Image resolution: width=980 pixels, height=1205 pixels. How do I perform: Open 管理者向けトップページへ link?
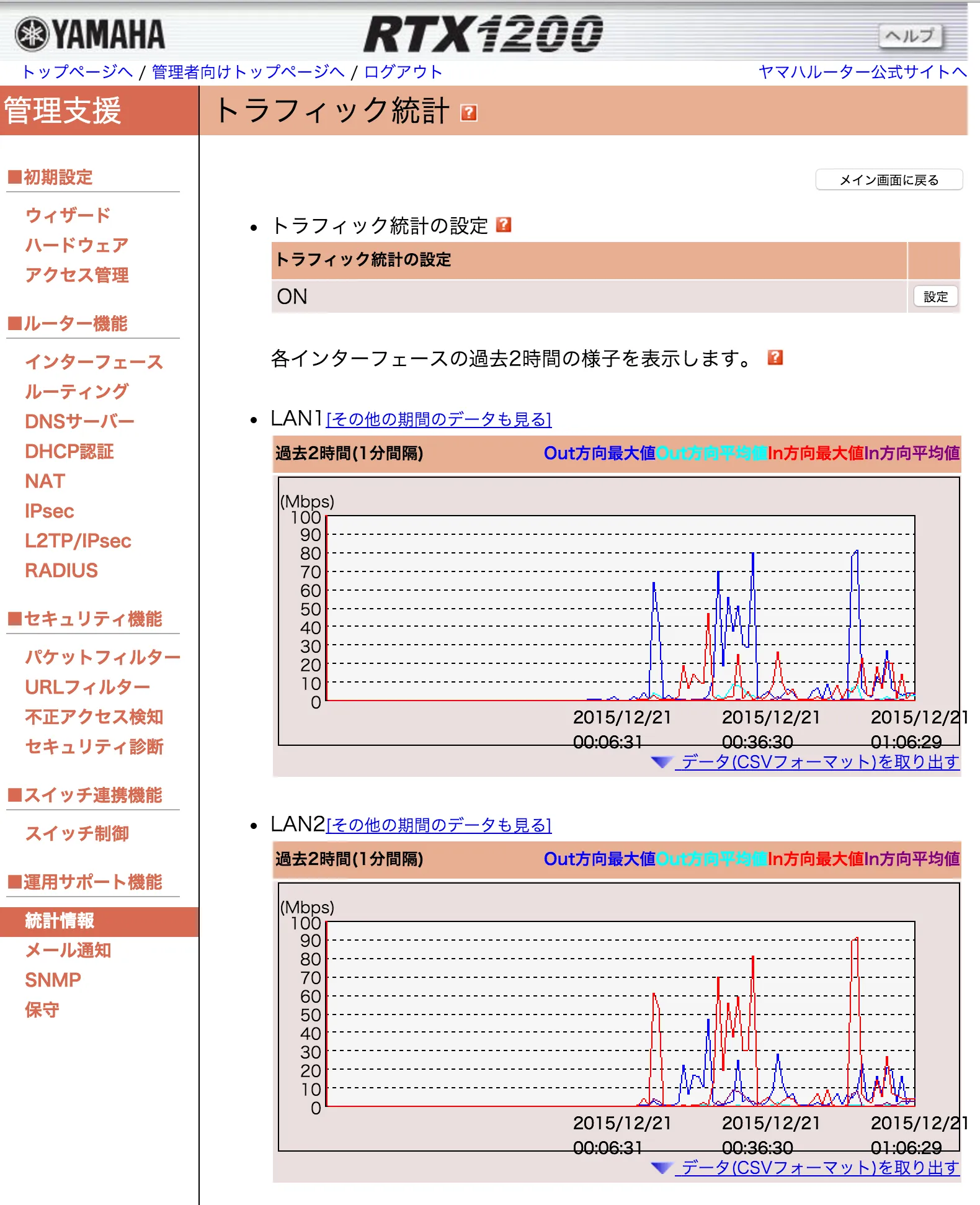pyautogui.click(x=248, y=72)
